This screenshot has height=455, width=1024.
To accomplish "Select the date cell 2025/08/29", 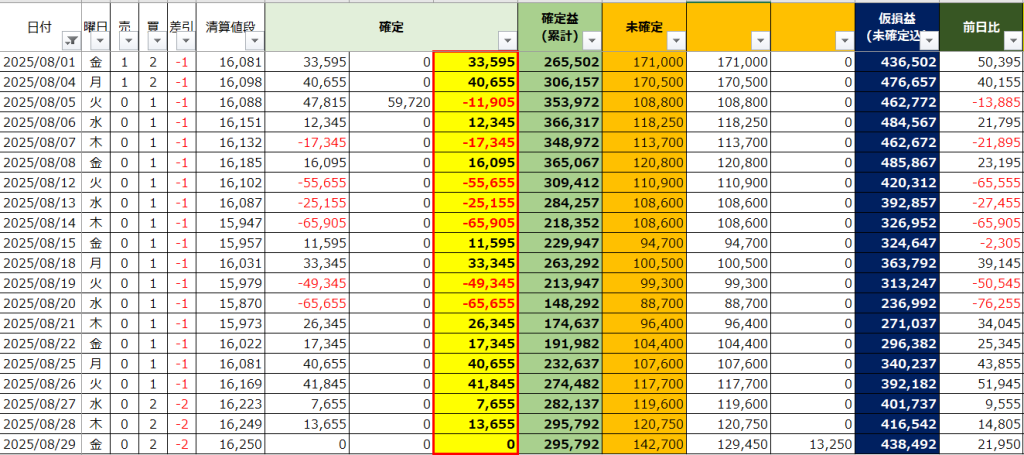I will click(x=40, y=446).
